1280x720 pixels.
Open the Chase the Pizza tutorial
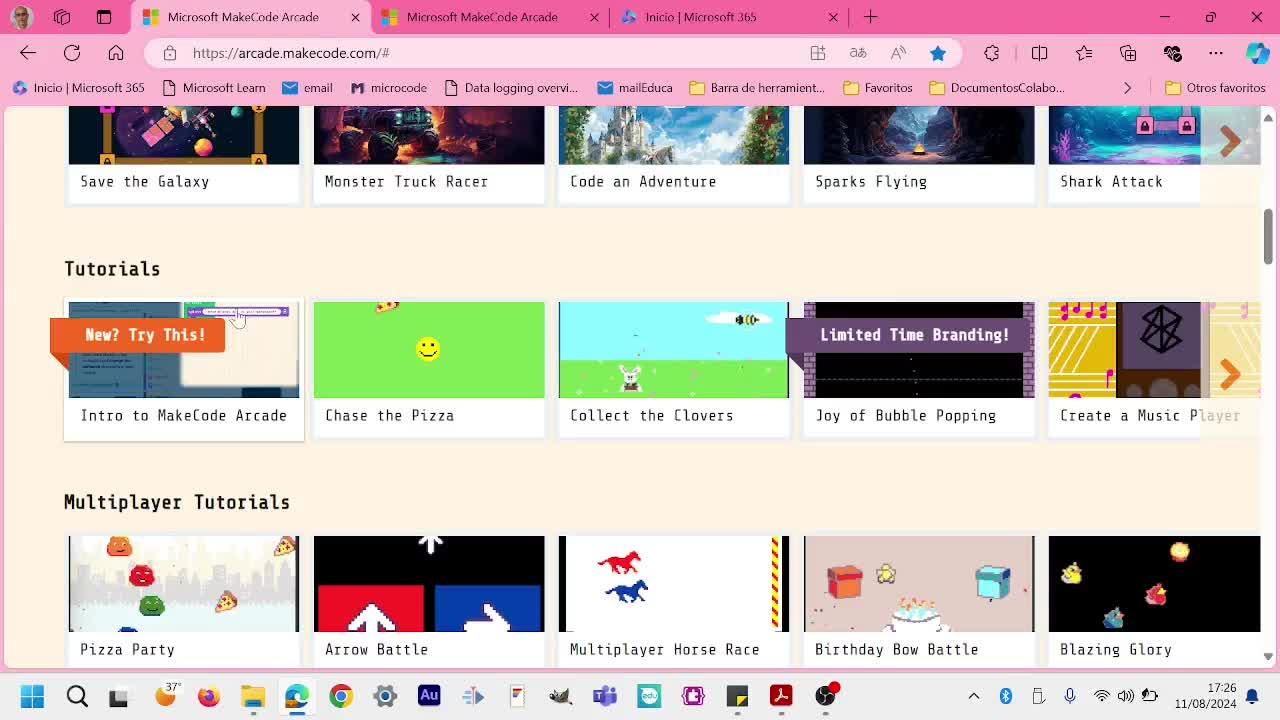(x=429, y=369)
